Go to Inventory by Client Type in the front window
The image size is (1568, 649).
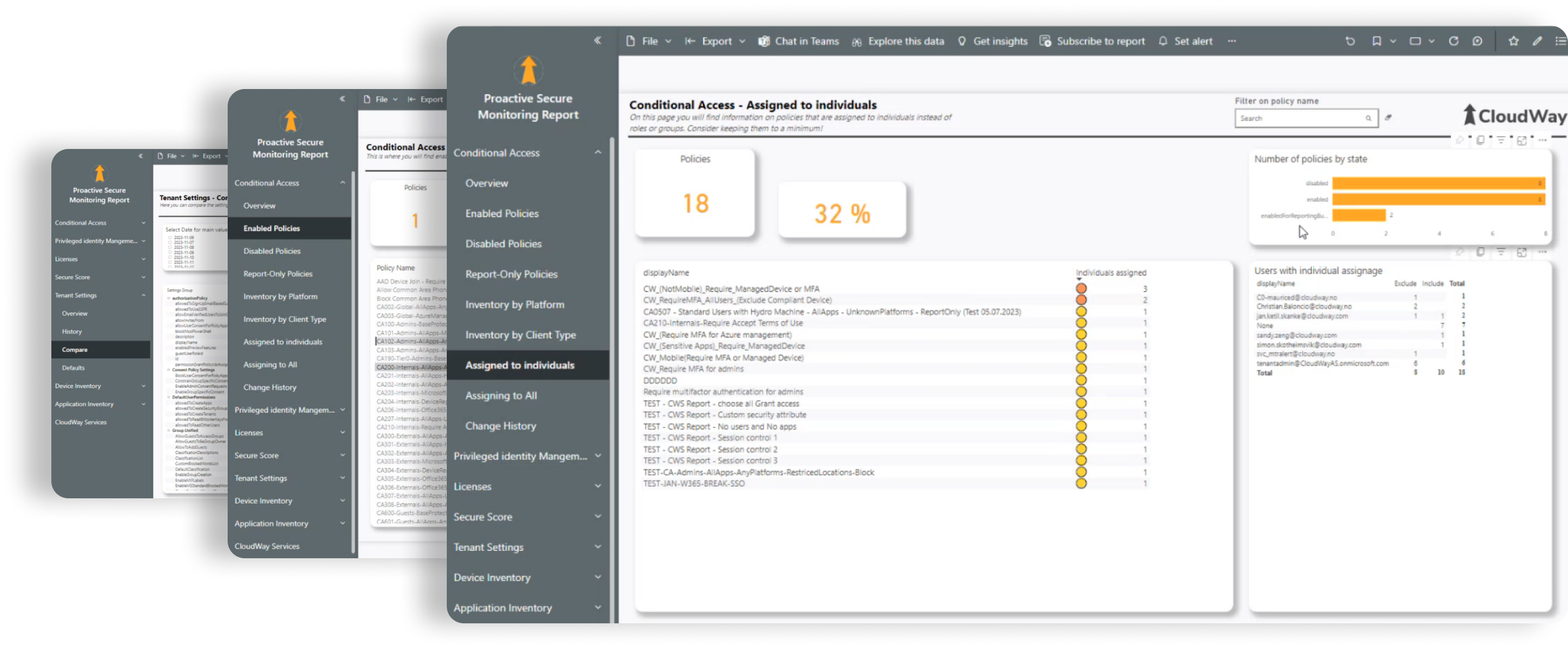click(x=520, y=335)
